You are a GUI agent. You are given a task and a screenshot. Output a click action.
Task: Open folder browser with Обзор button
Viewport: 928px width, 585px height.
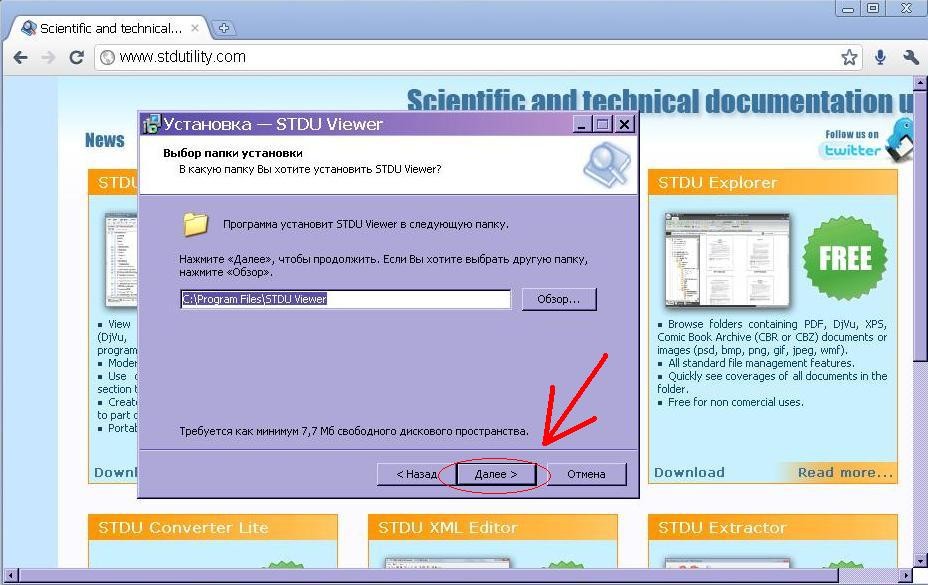point(559,299)
